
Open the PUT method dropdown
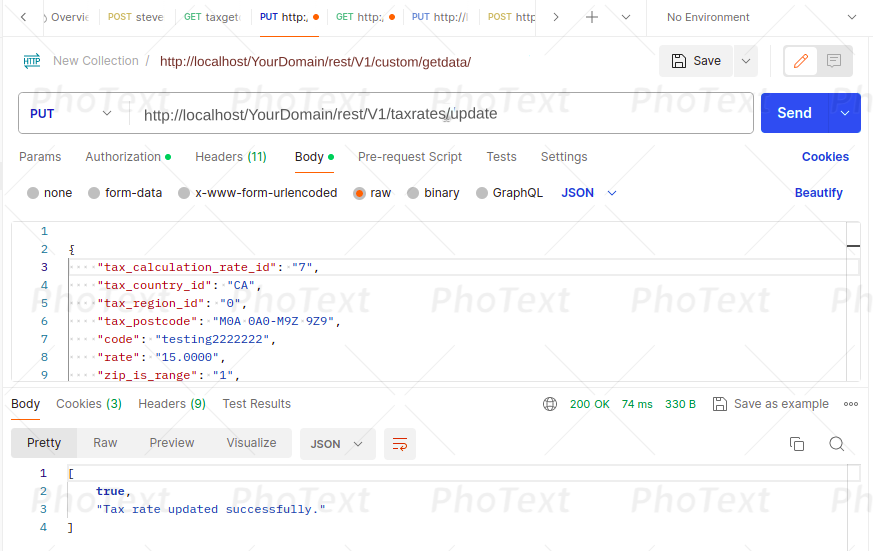[72, 113]
